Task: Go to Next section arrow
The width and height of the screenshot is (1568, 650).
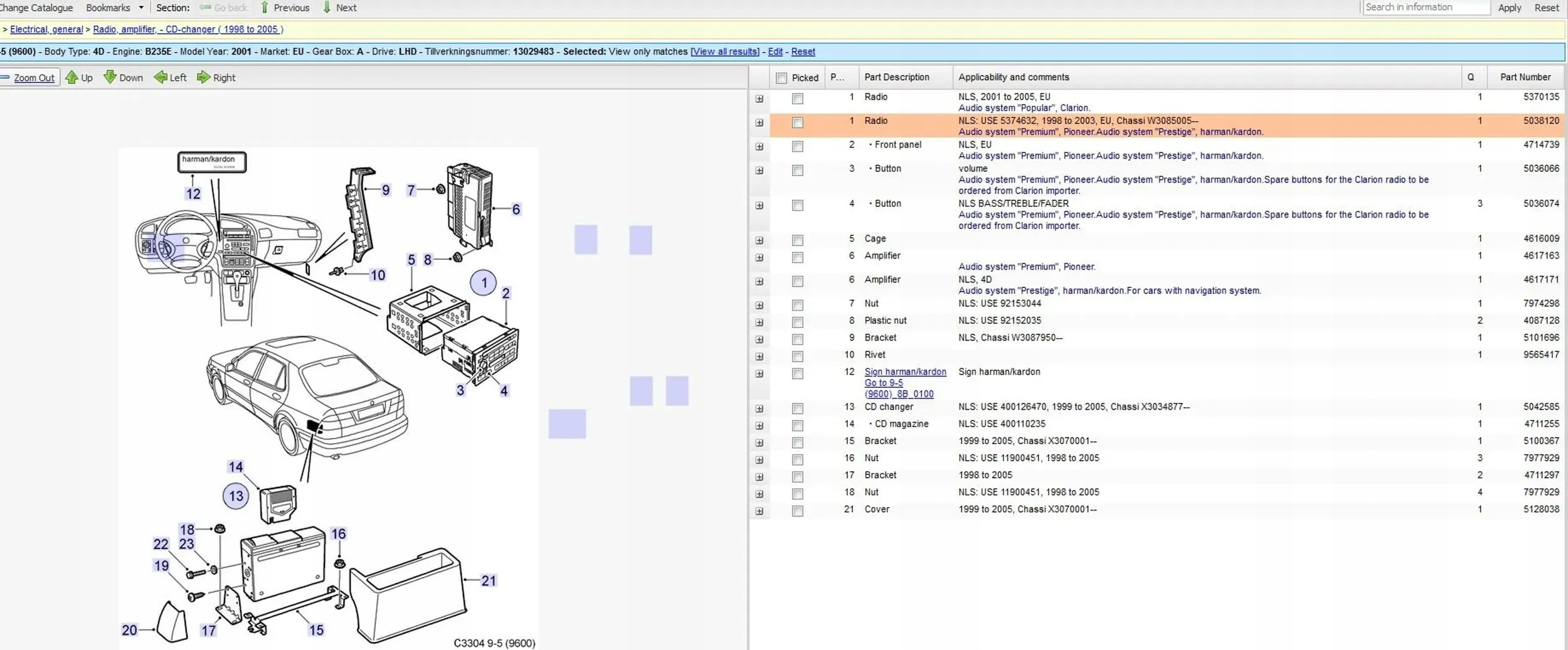Action: point(327,8)
